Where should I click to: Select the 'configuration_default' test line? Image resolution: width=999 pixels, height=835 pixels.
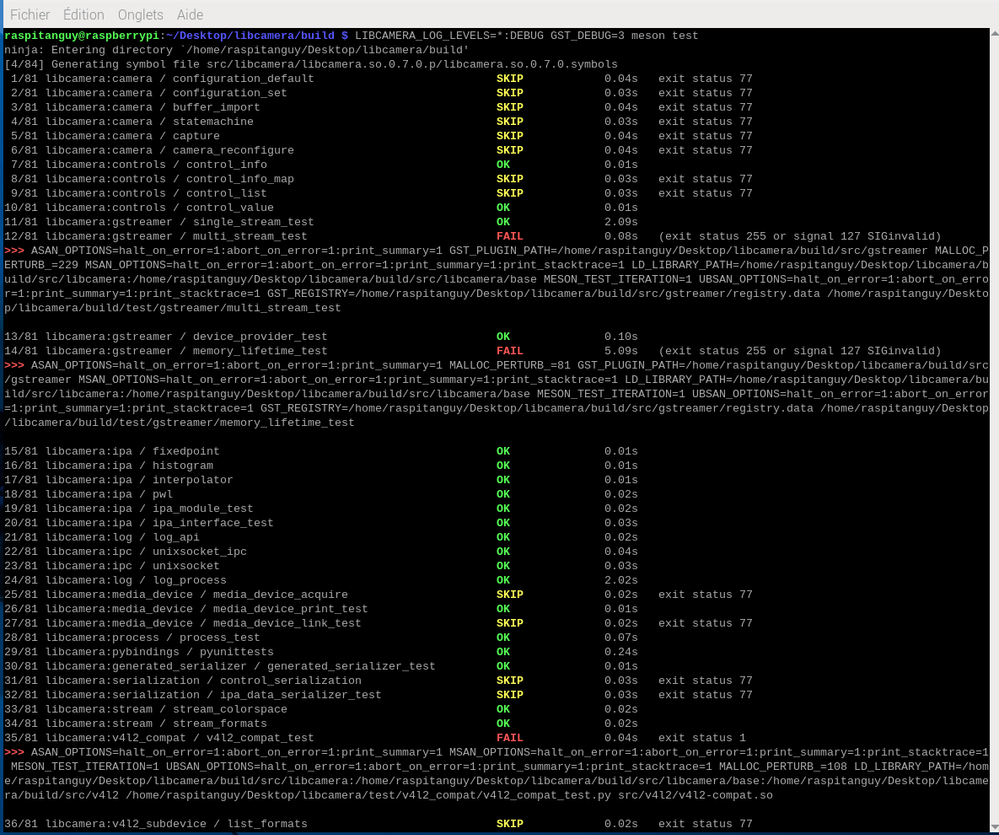click(378, 79)
